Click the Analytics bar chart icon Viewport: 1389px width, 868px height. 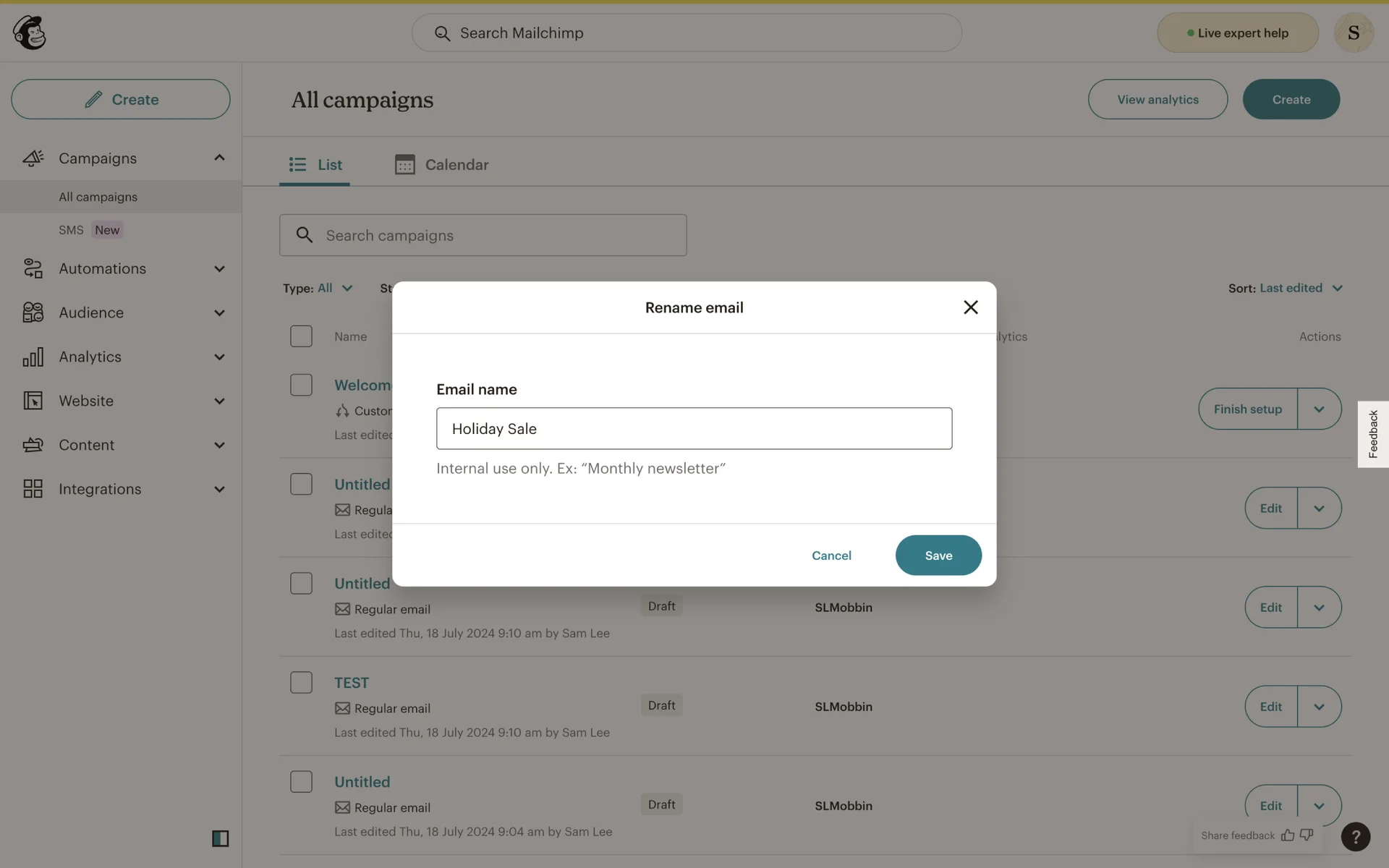click(33, 357)
